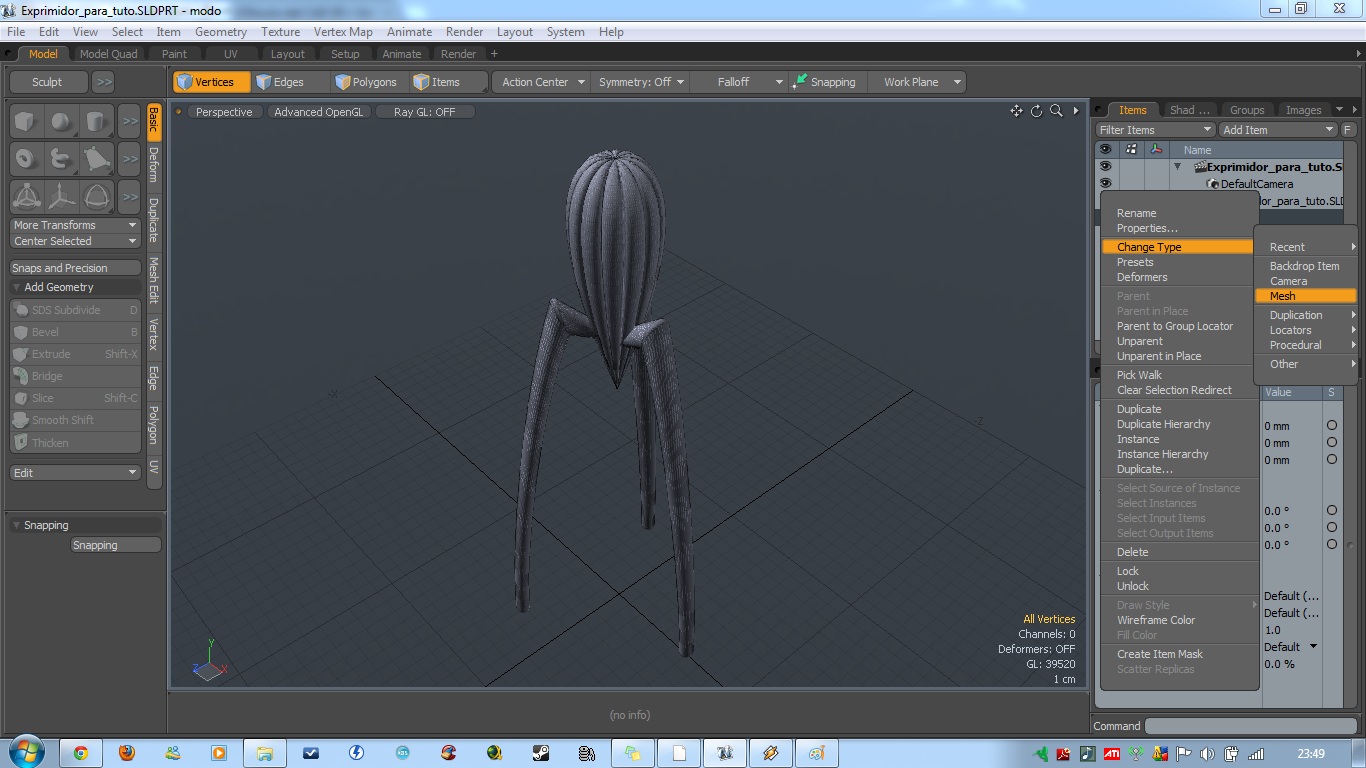Click the Windows Start button
Screen dimensions: 1366x768
coord(25,752)
